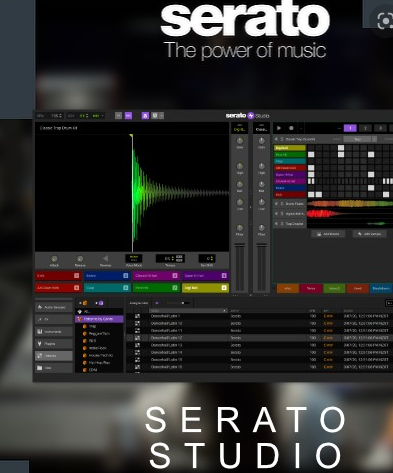Click the Add Sample button
This screenshot has height=473, width=393.
pos(369,234)
